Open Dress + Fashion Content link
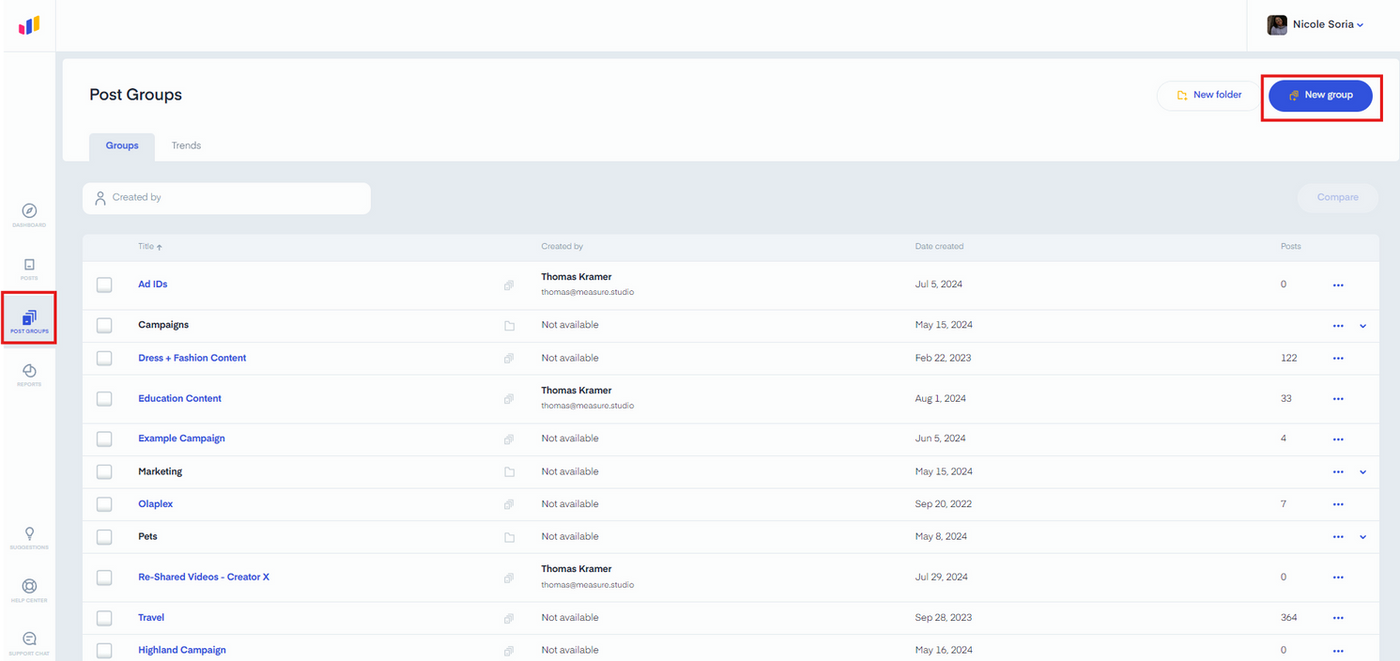Image resolution: width=1400 pixels, height=661 pixels. (x=192, y=358)
